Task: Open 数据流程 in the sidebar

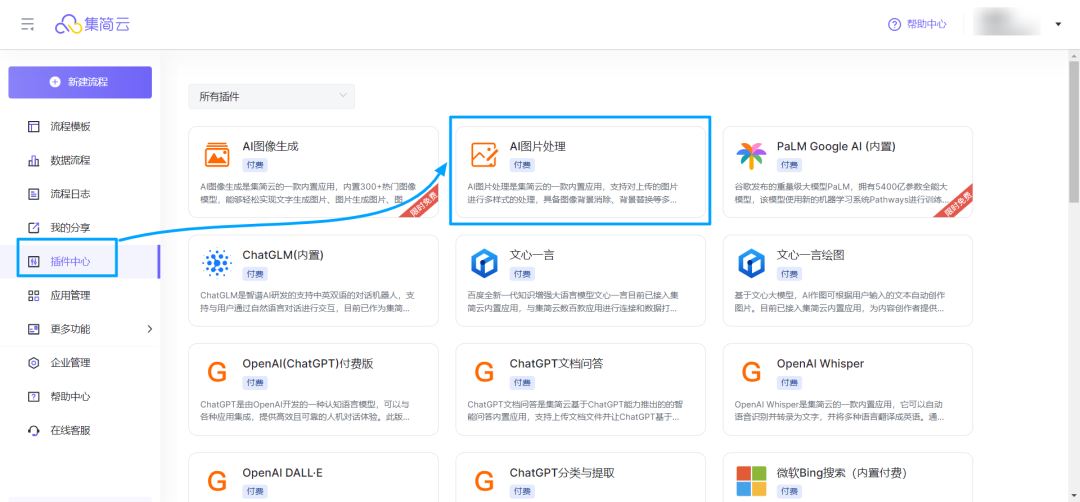Action: tap(70, 160)
